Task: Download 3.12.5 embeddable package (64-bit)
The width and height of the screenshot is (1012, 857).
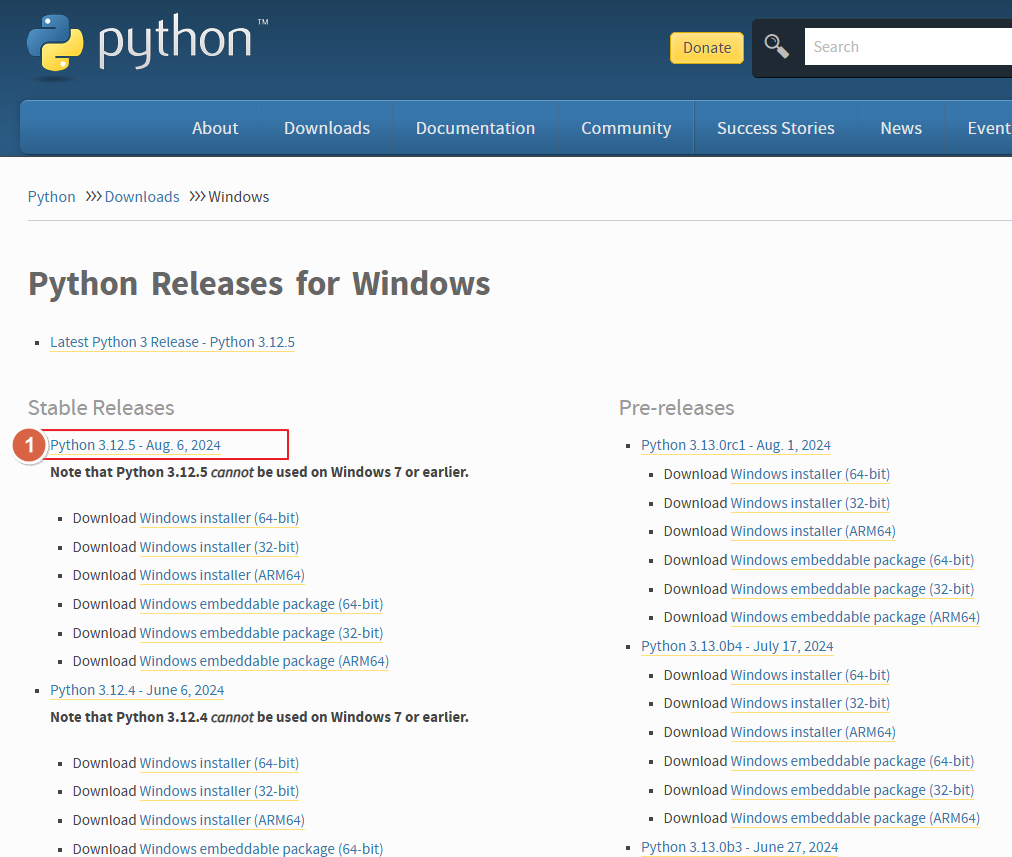Action: click(261, 604)
